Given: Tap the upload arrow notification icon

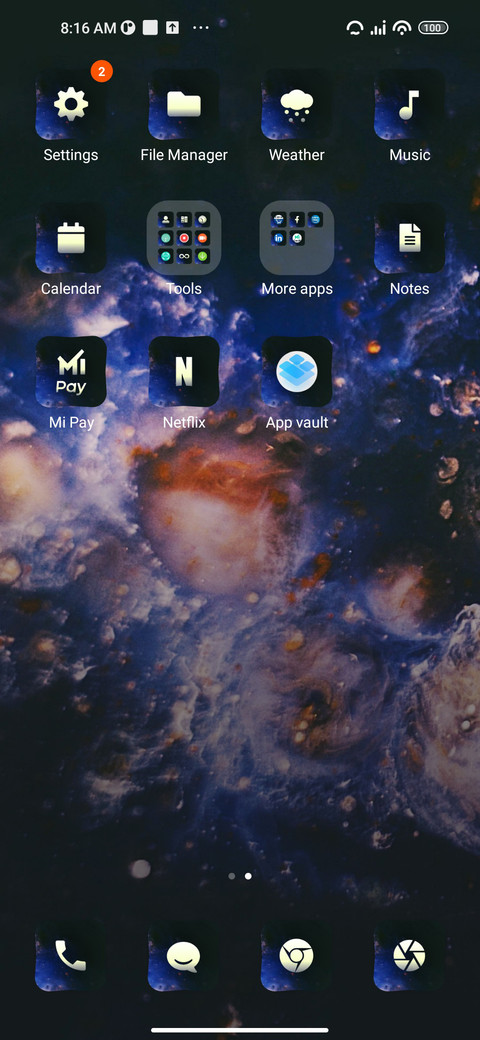Looking at the screenshot, I should (172, 28).
